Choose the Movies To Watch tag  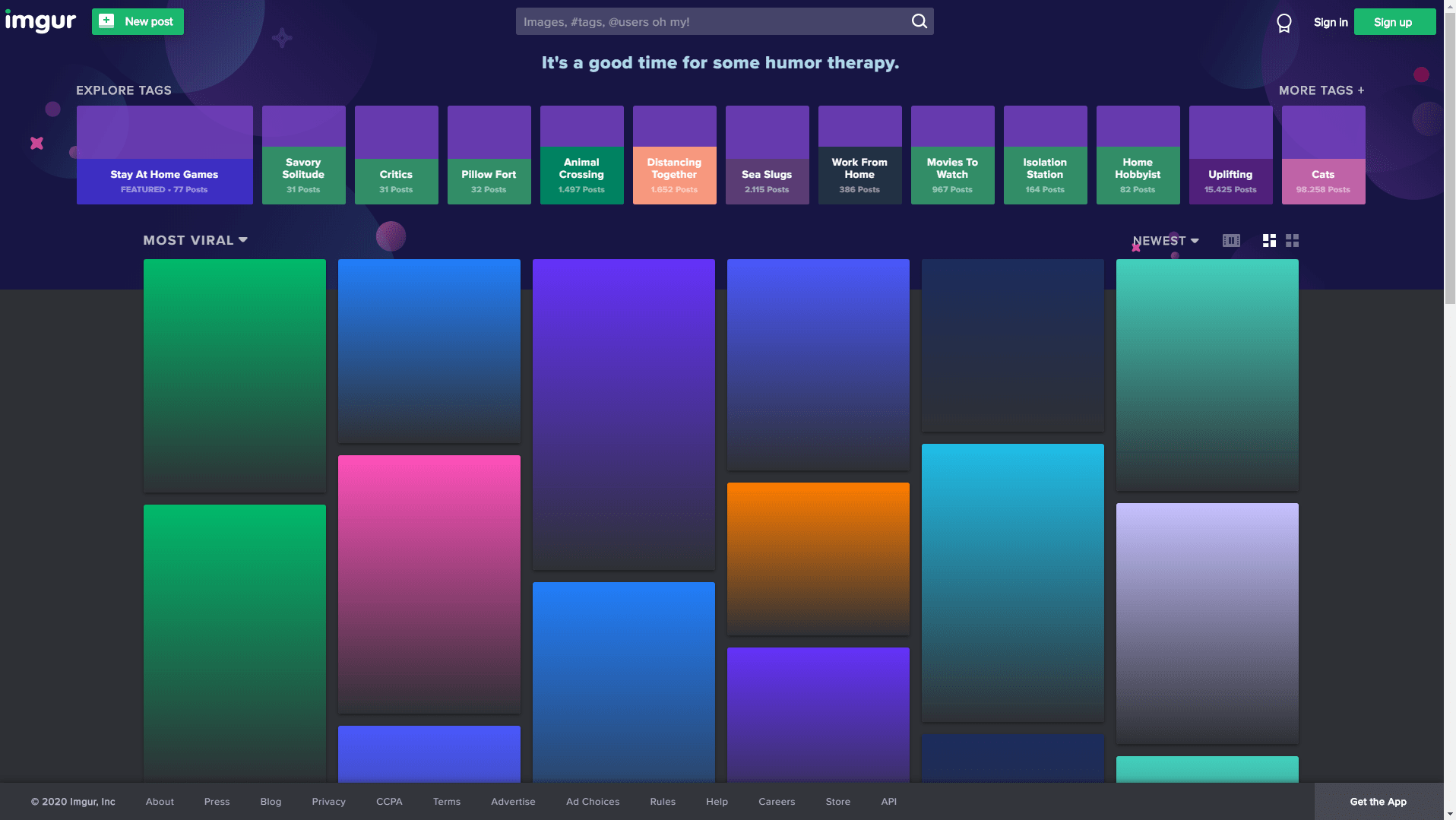coord(953,155)
